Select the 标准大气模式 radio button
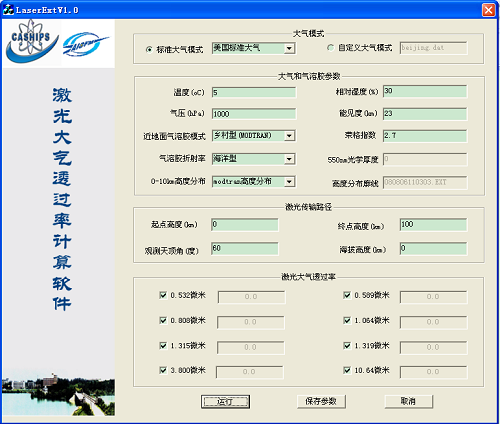Viewport: 500px width, 424px height. click(149, 49)
